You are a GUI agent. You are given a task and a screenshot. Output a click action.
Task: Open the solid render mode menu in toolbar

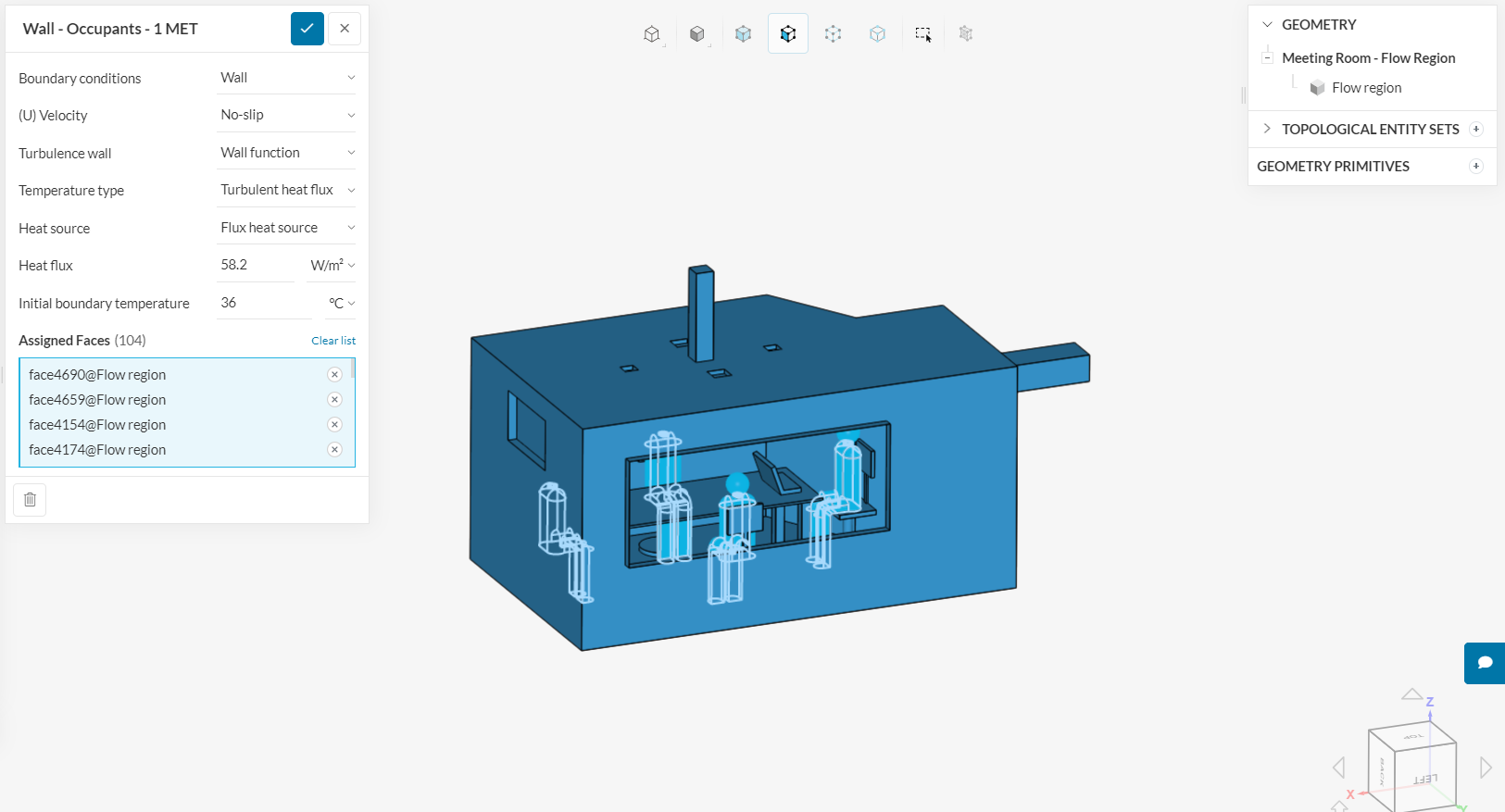697,34
